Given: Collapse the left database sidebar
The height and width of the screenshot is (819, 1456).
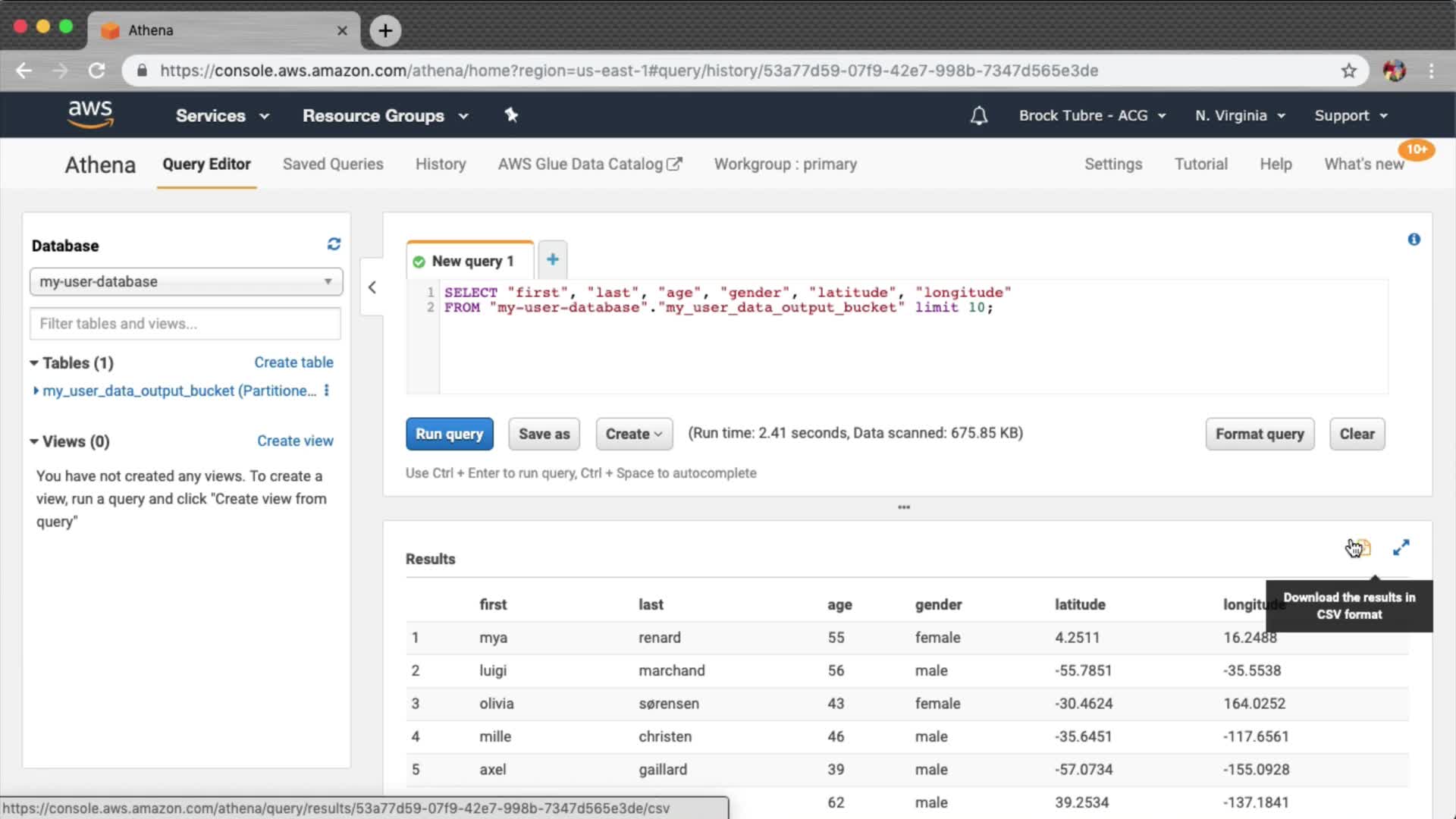Looking at the screenshot, I should click(372, 287).
